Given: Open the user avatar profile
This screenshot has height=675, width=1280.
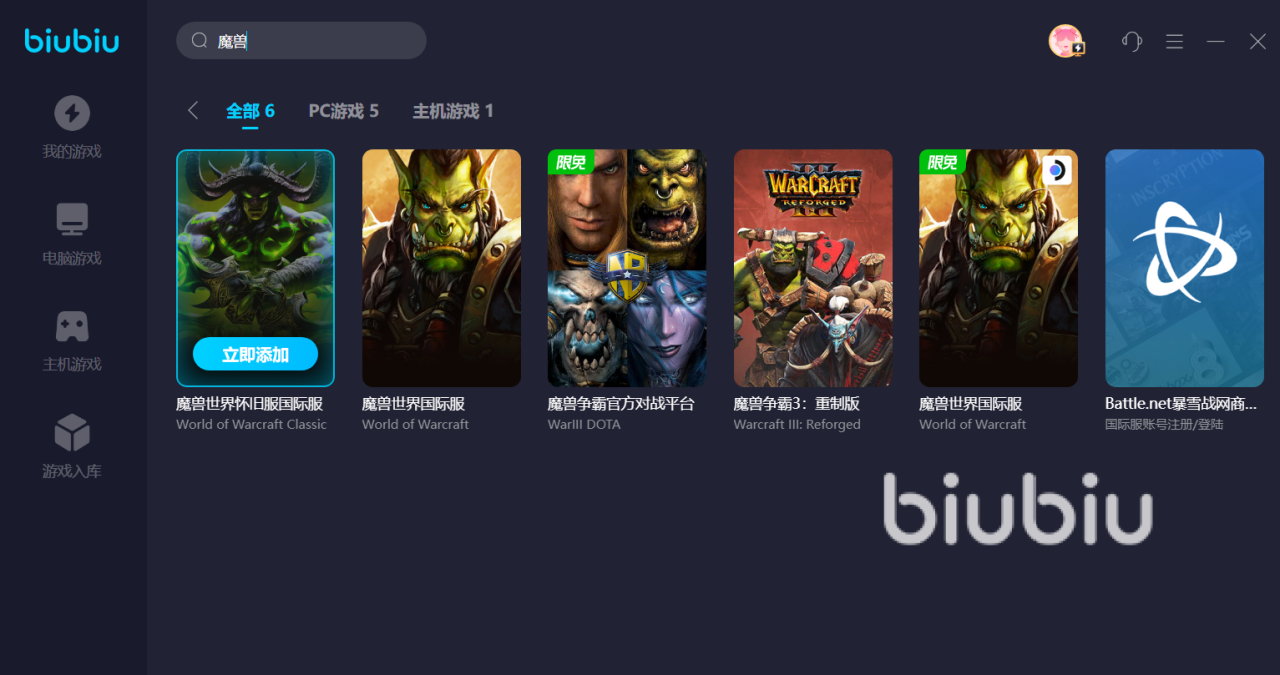Looking at the screenshot, I should pyautogui.click(x=1066, y=41).
